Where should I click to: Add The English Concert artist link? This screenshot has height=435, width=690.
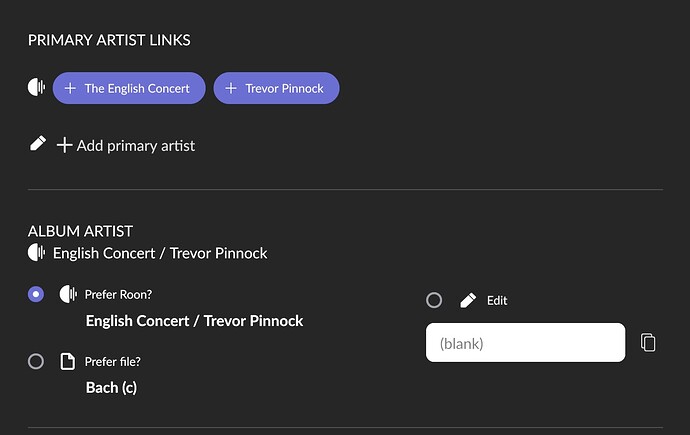click(129, 88)
